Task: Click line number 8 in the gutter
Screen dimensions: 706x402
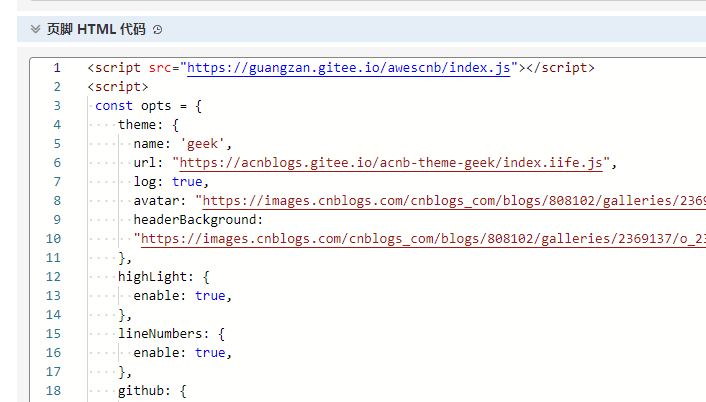Action: coord(57,201)
